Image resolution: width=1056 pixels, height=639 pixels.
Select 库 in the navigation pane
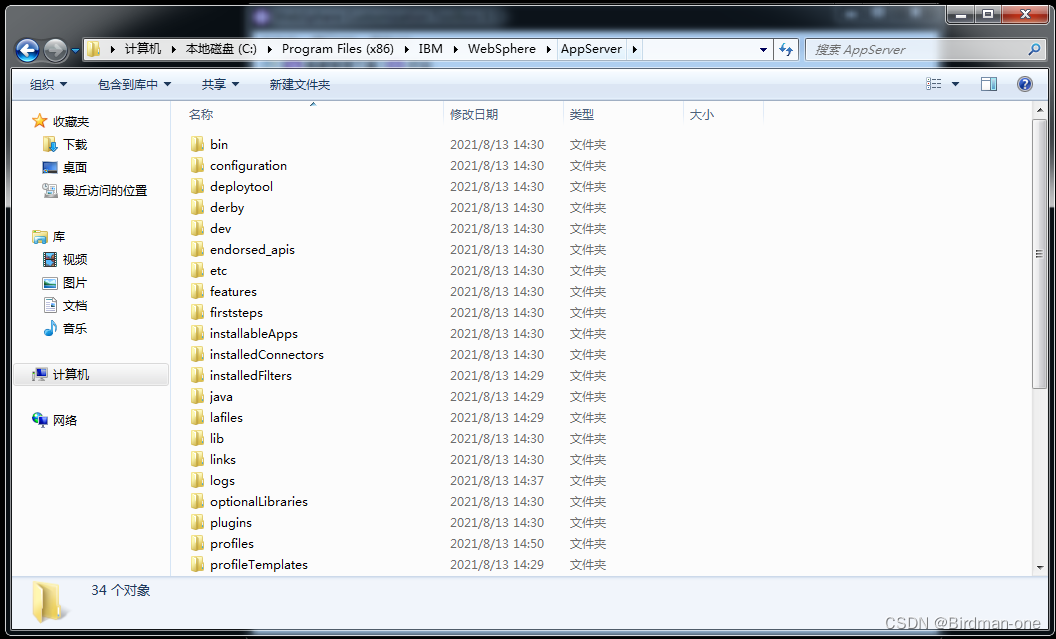pyautogui.click(x=59, y=236)
